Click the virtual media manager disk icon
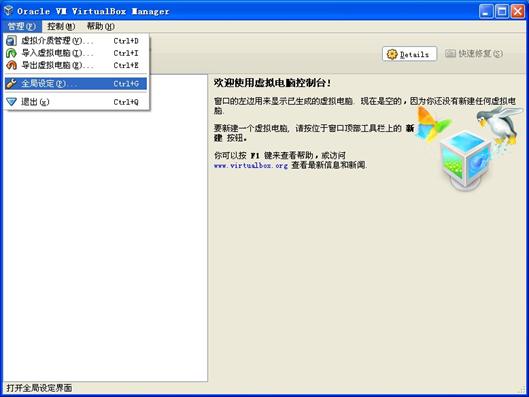The image size is (529, 397). [11, 41]
